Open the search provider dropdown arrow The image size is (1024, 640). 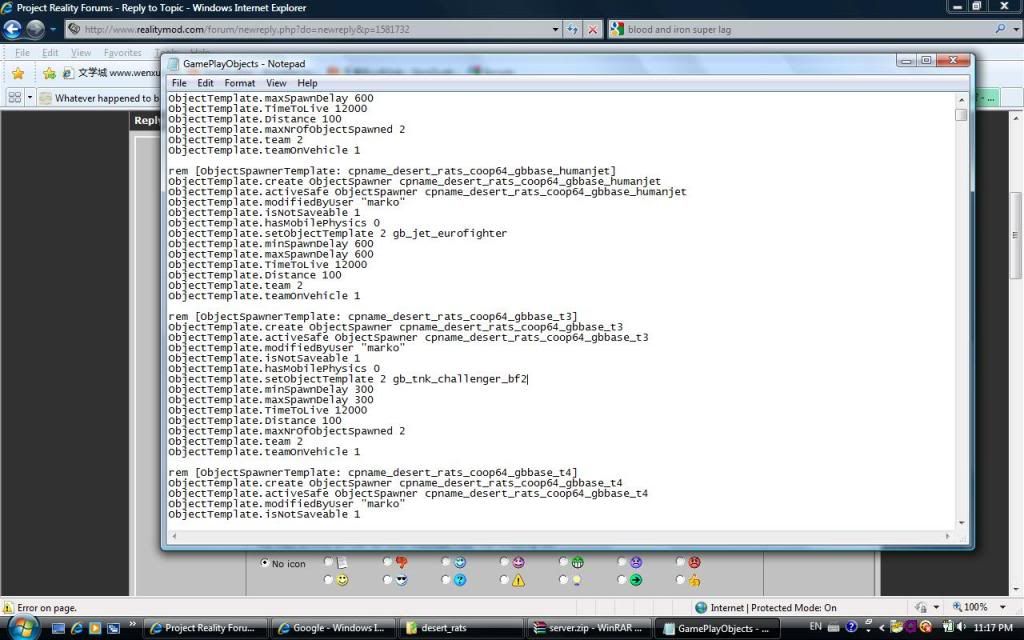tap(1014, 30)
